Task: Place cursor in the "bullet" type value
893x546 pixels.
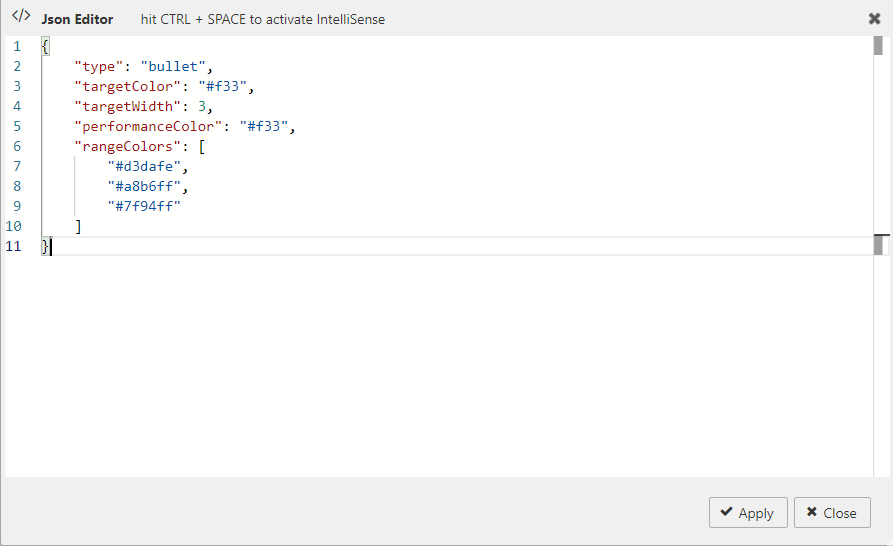Action: (x=173, y=66)
